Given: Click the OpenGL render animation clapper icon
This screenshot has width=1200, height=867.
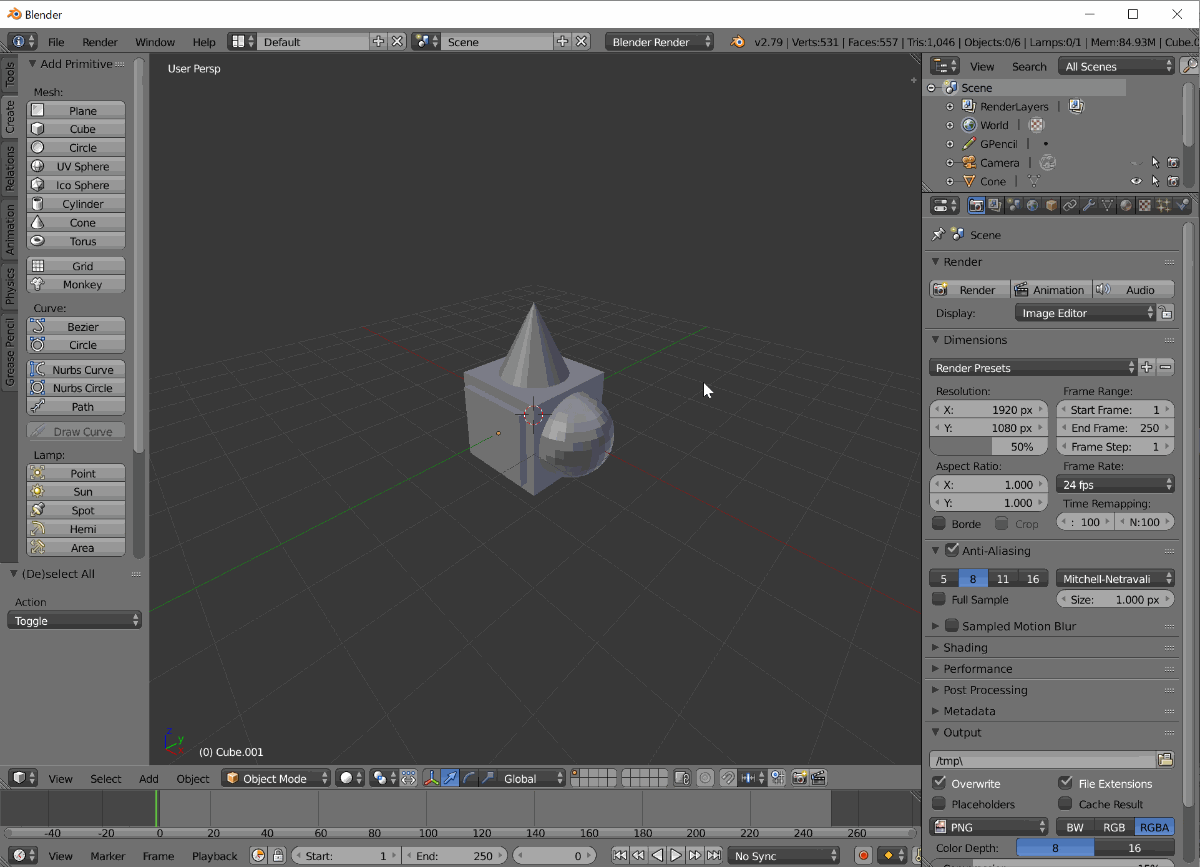Looking at the screenshot, I should [818, 778].
